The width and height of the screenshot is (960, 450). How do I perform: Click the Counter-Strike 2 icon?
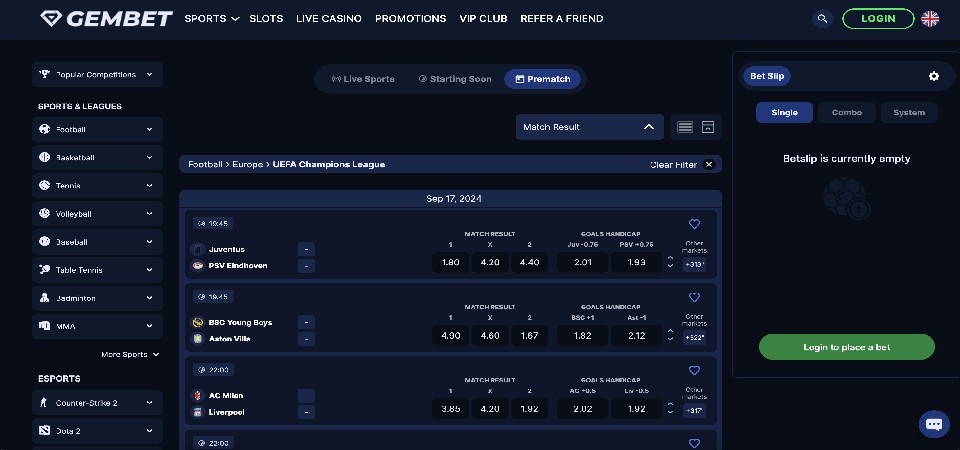(43, 403)
